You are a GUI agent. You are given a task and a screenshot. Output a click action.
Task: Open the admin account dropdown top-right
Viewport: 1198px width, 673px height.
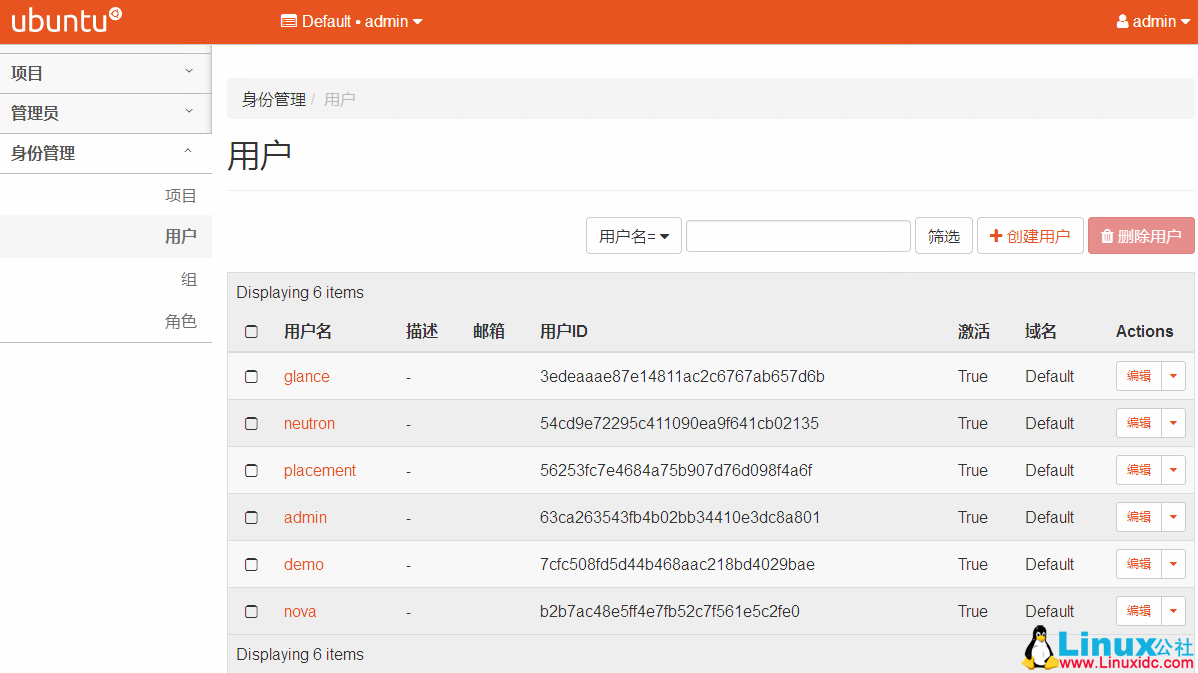pos(1155,20)
